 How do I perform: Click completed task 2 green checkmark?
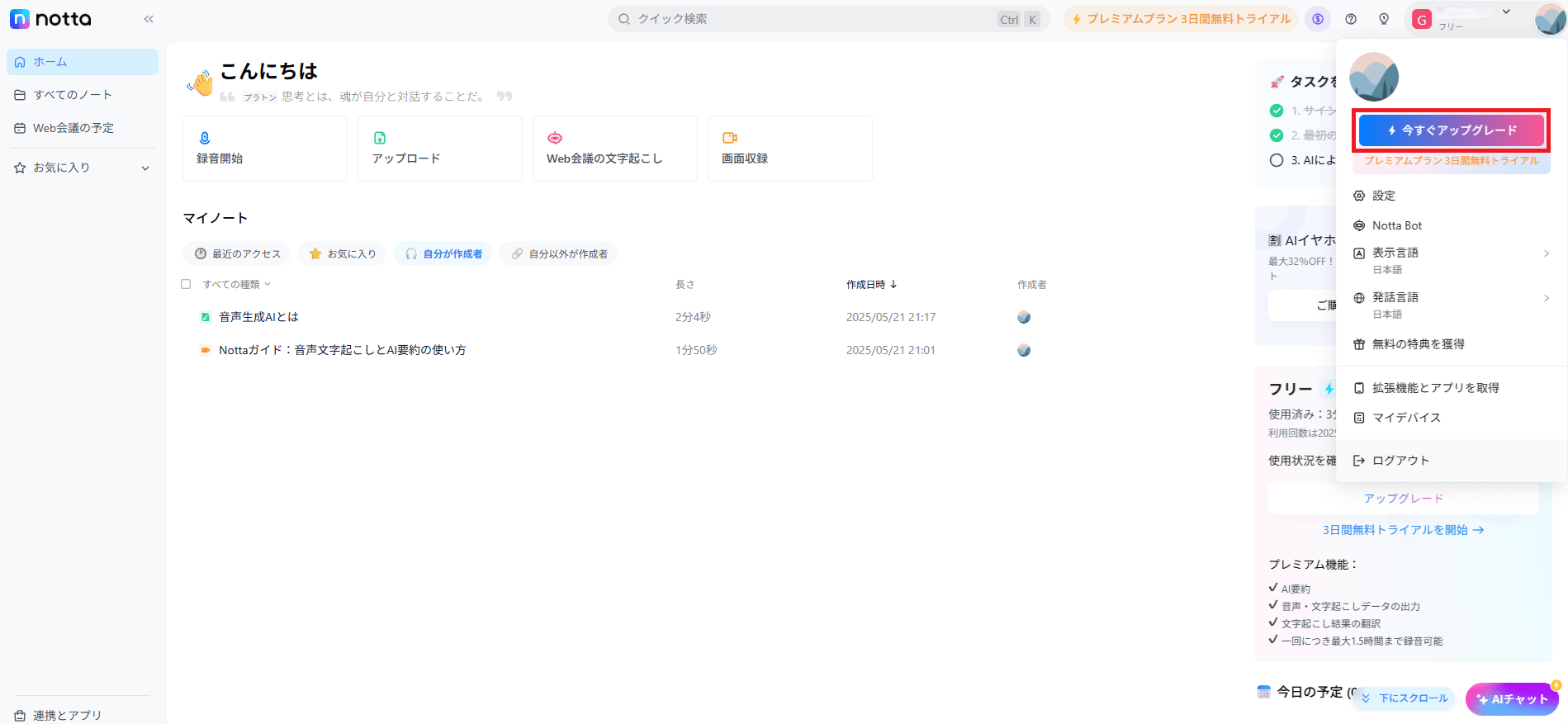point(1277,135)
